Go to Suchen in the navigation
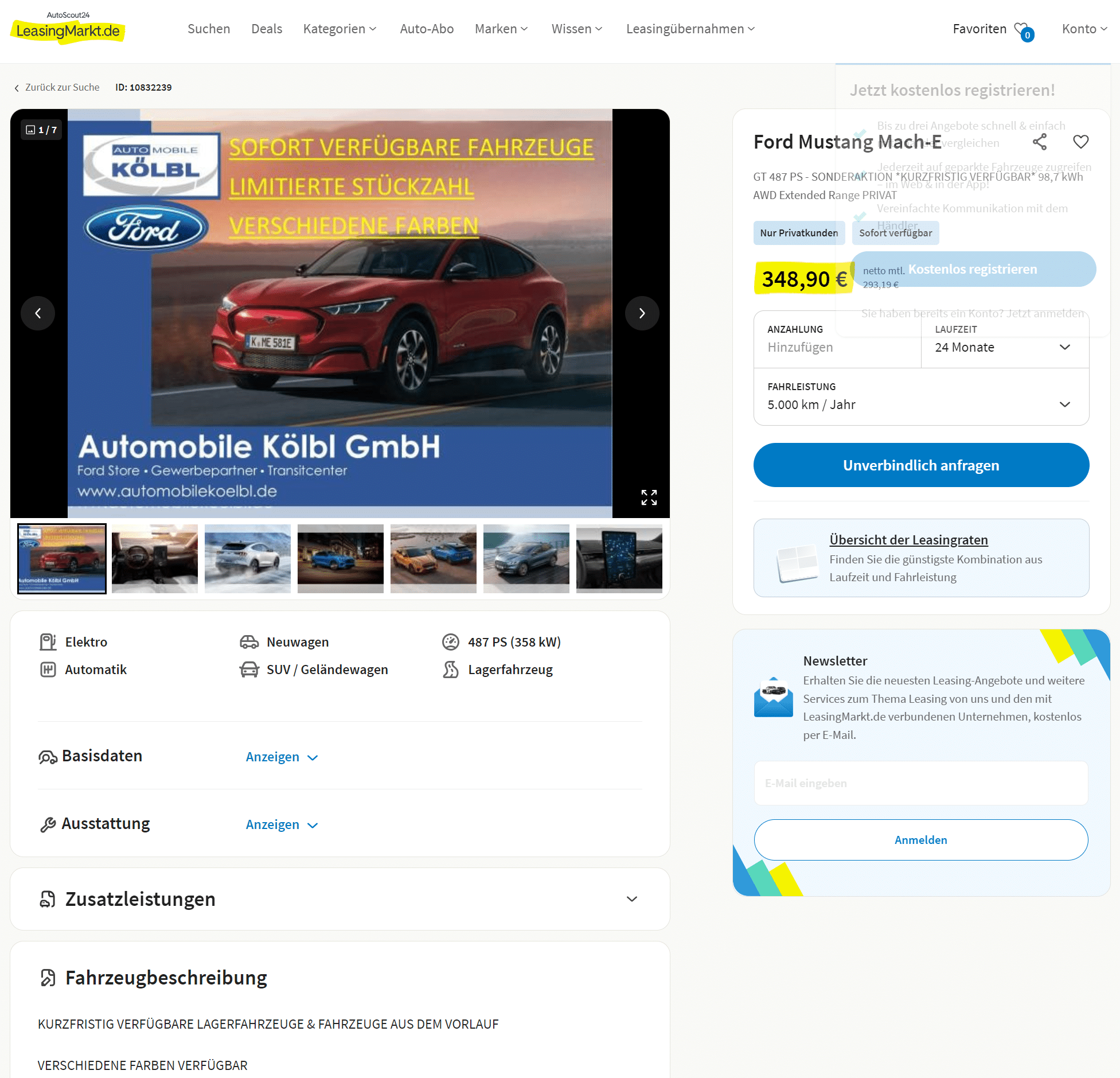1120x1078 pixels. 209,29
